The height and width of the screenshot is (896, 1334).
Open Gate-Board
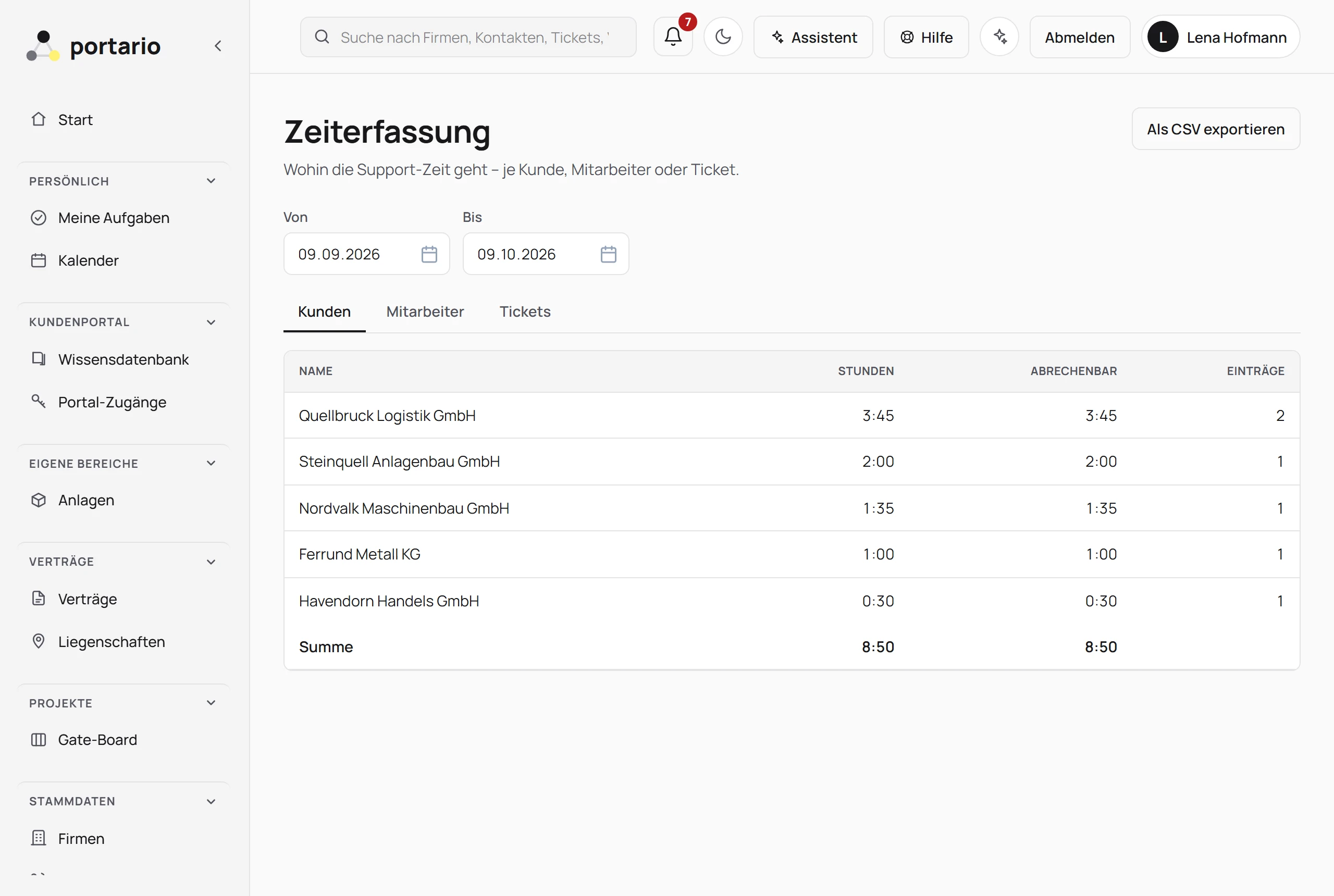(124, 740)
